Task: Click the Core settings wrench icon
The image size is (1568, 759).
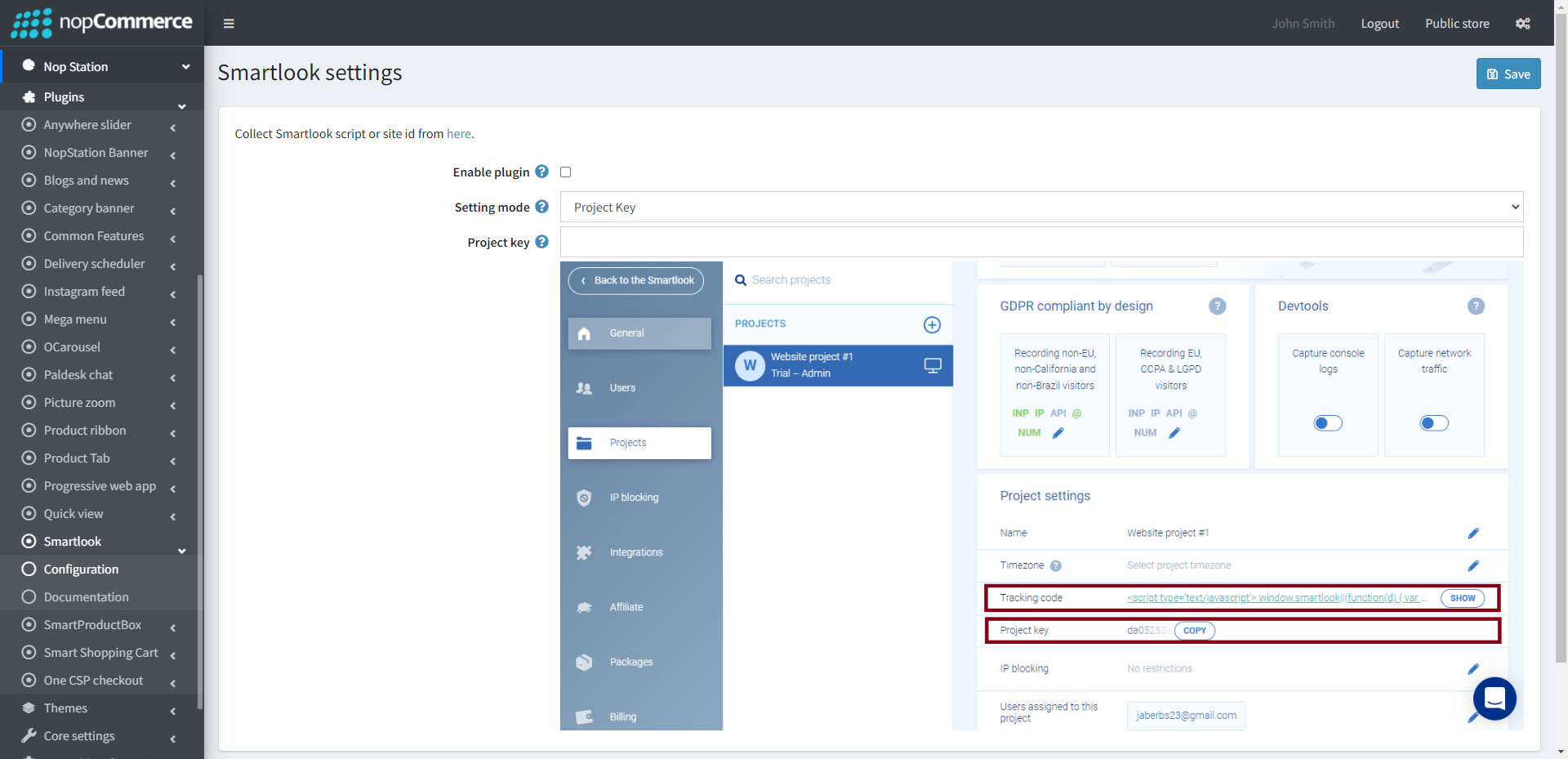Action: click(29, 735)
